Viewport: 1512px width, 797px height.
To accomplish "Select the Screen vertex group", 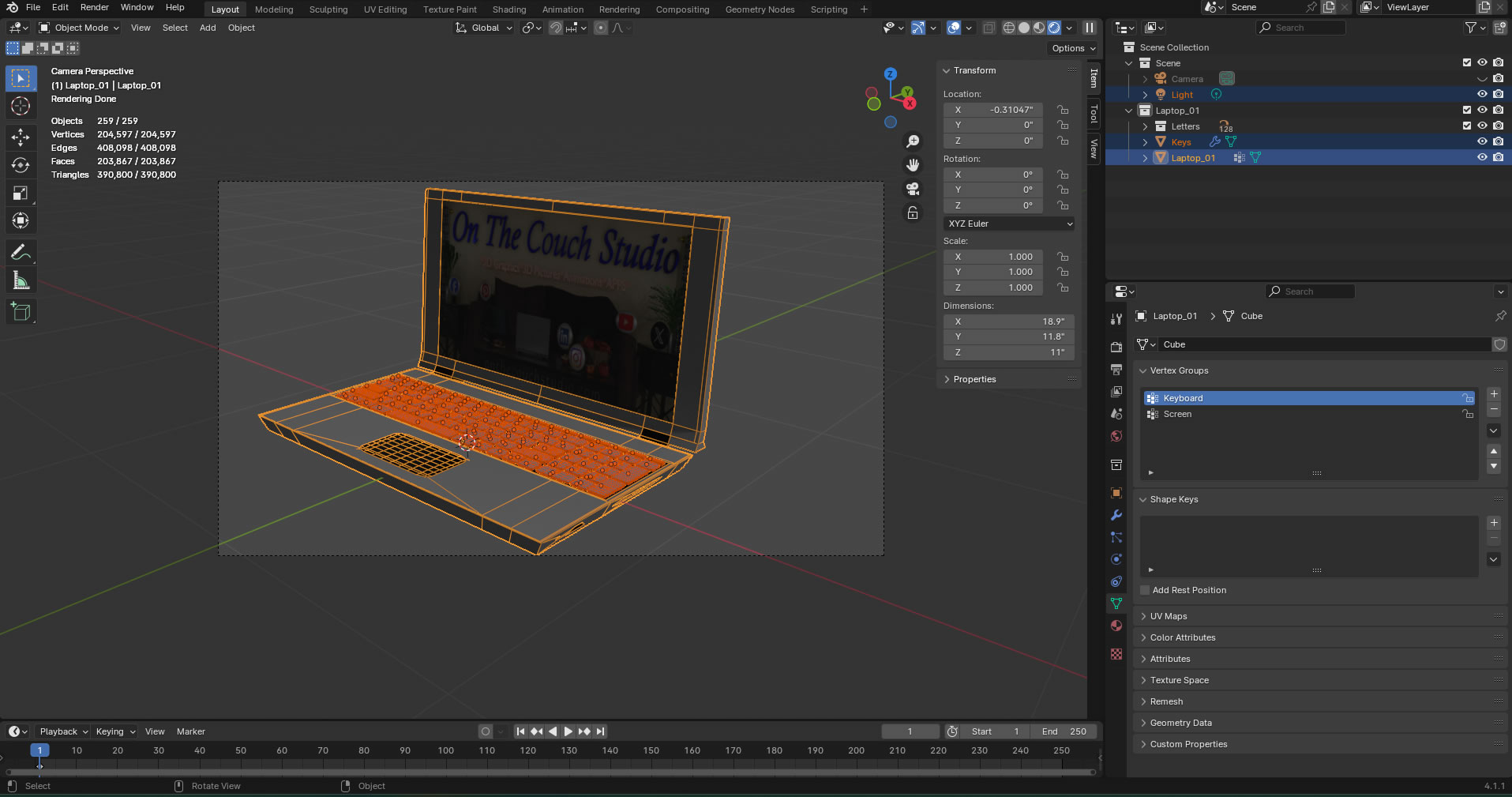I will [1177, 414].
